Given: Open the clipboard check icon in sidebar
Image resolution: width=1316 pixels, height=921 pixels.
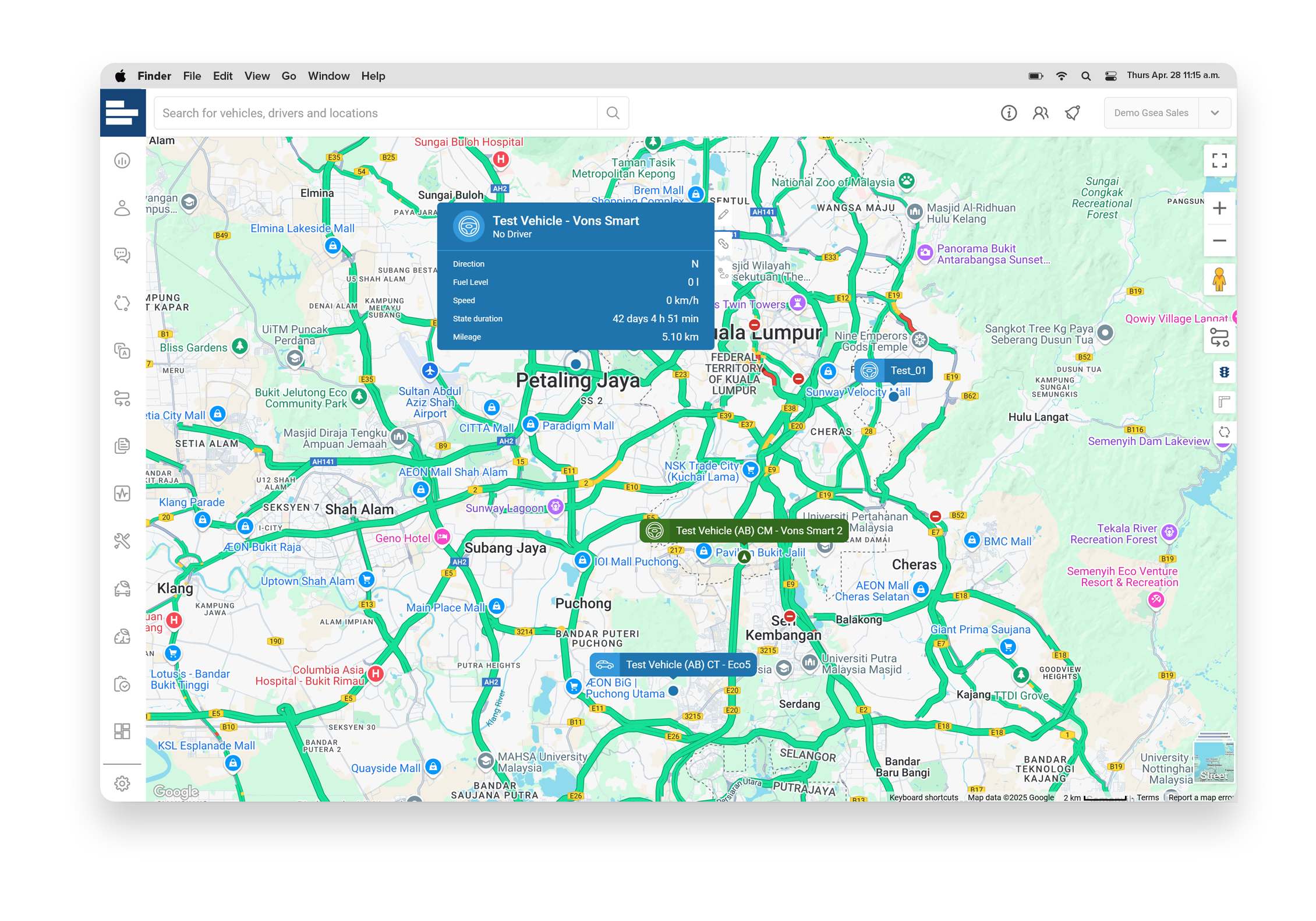Looking at the screenshot, I should pos(122,684).
